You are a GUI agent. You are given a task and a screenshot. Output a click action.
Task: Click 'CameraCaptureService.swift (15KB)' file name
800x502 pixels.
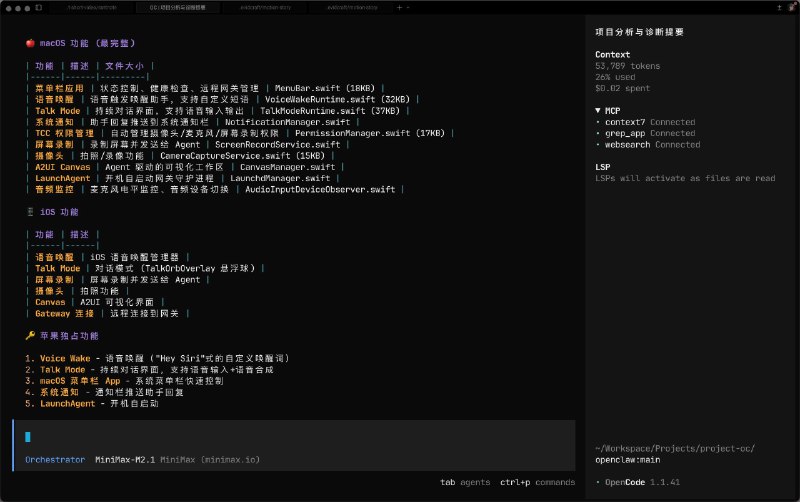[x=242, y=156]
